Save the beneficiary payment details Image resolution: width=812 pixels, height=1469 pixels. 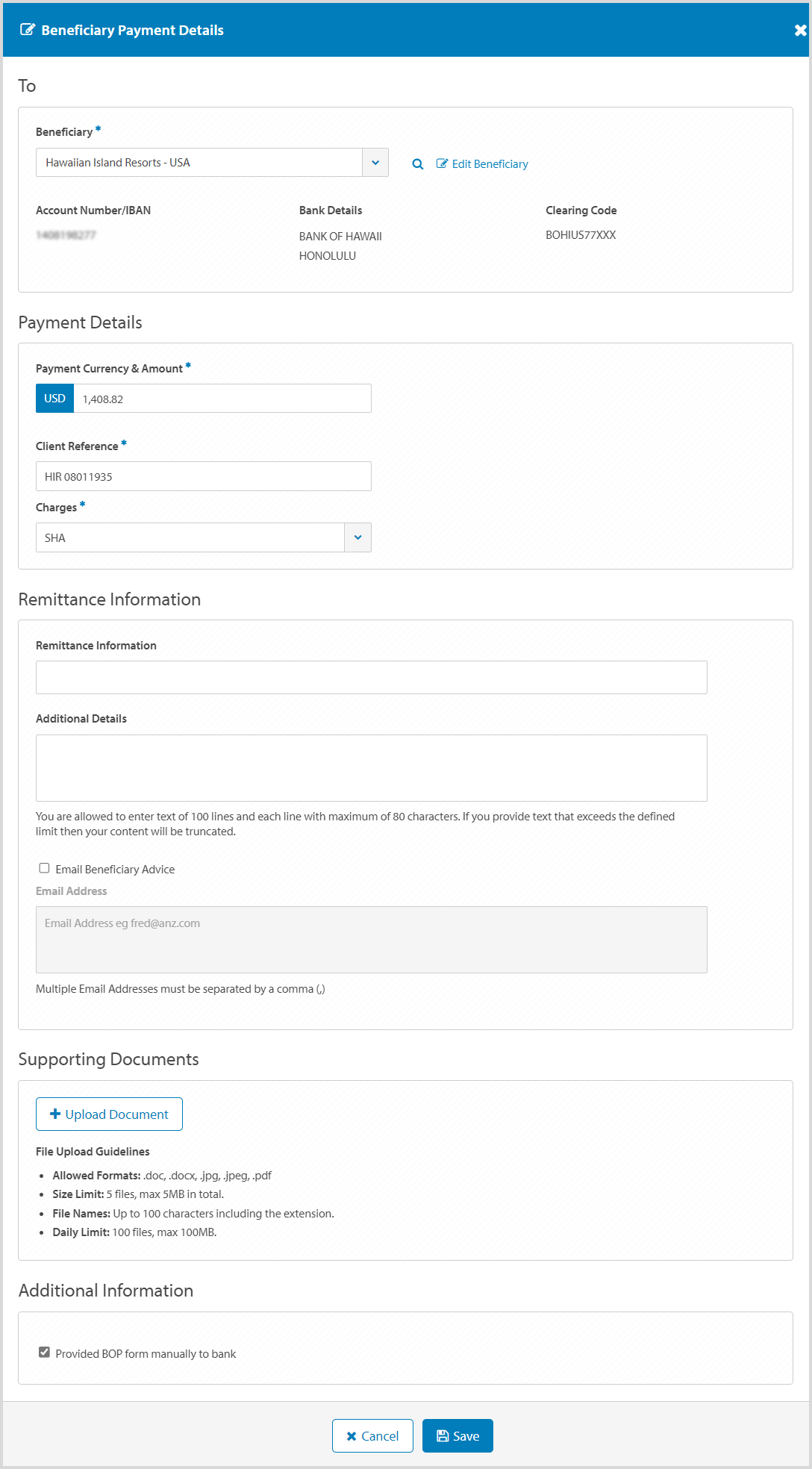pos(457,1436)
